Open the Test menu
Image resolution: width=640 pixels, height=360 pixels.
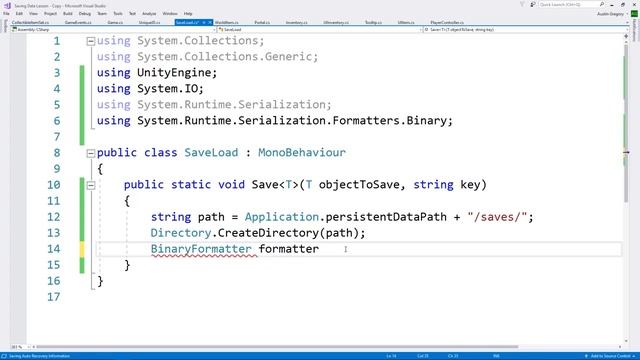[132, 13]
